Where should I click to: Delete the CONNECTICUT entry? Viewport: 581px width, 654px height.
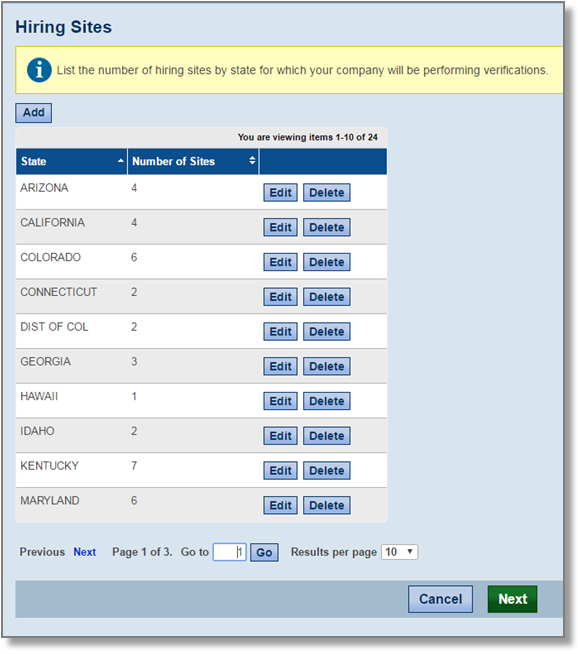pos(327,297)
